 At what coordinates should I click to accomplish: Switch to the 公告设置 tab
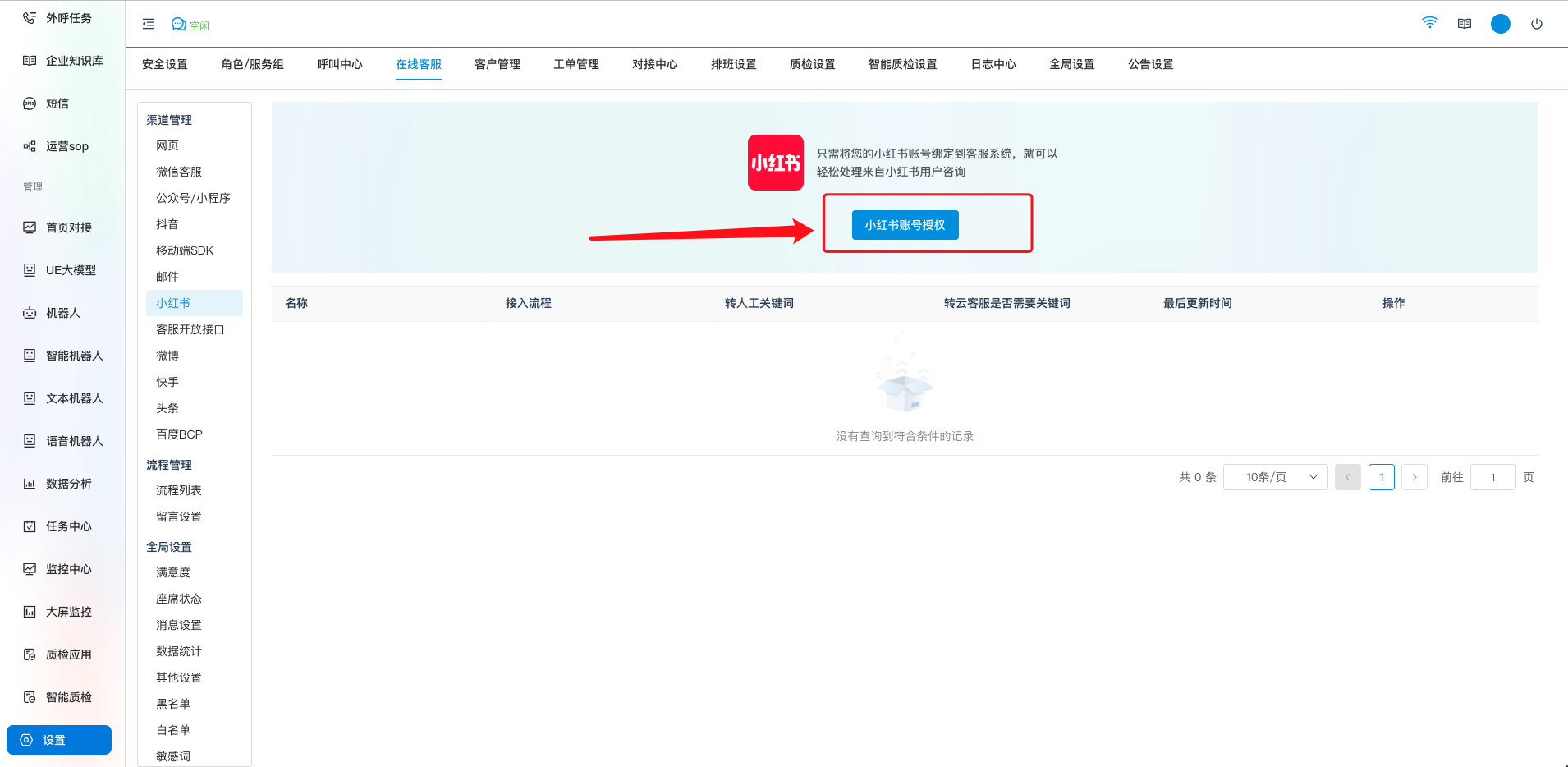(x=1151, y=64)
